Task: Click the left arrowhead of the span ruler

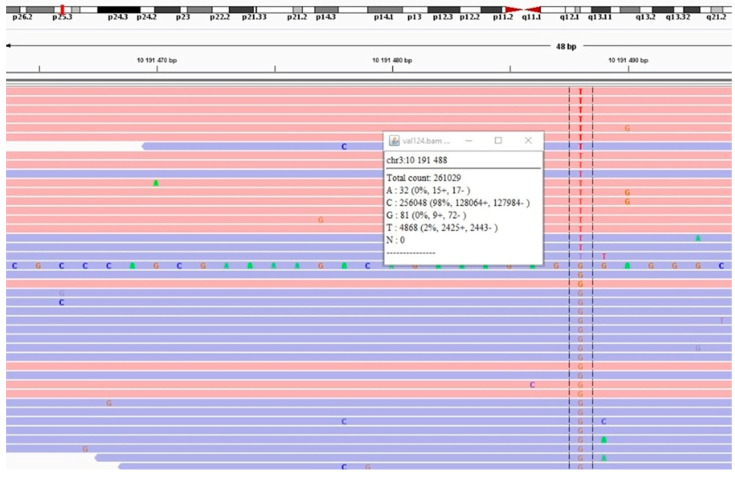Action: pyautogui.click(x=8, y=46)
